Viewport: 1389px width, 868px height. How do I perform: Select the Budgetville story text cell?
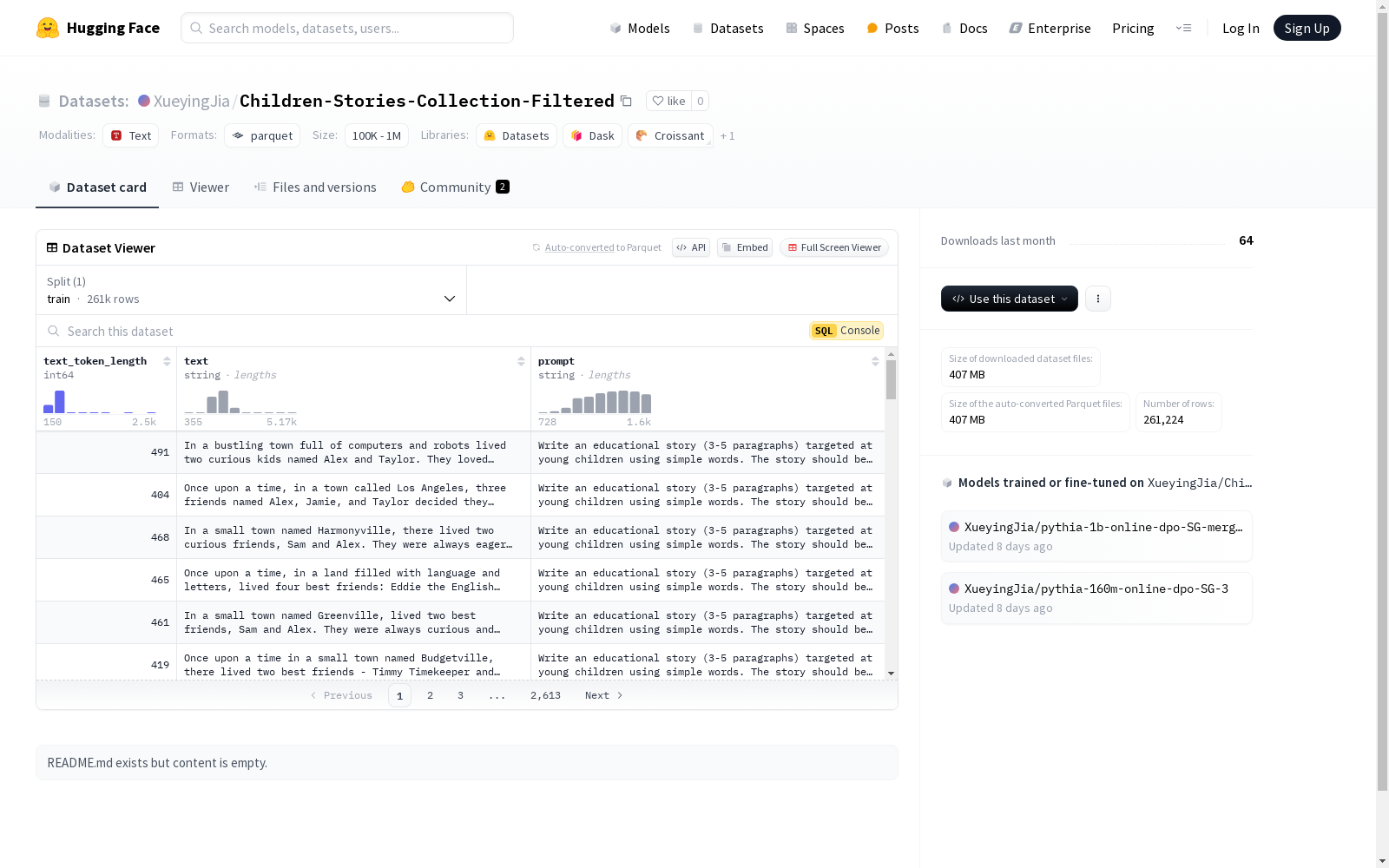(x=353, y=662)
